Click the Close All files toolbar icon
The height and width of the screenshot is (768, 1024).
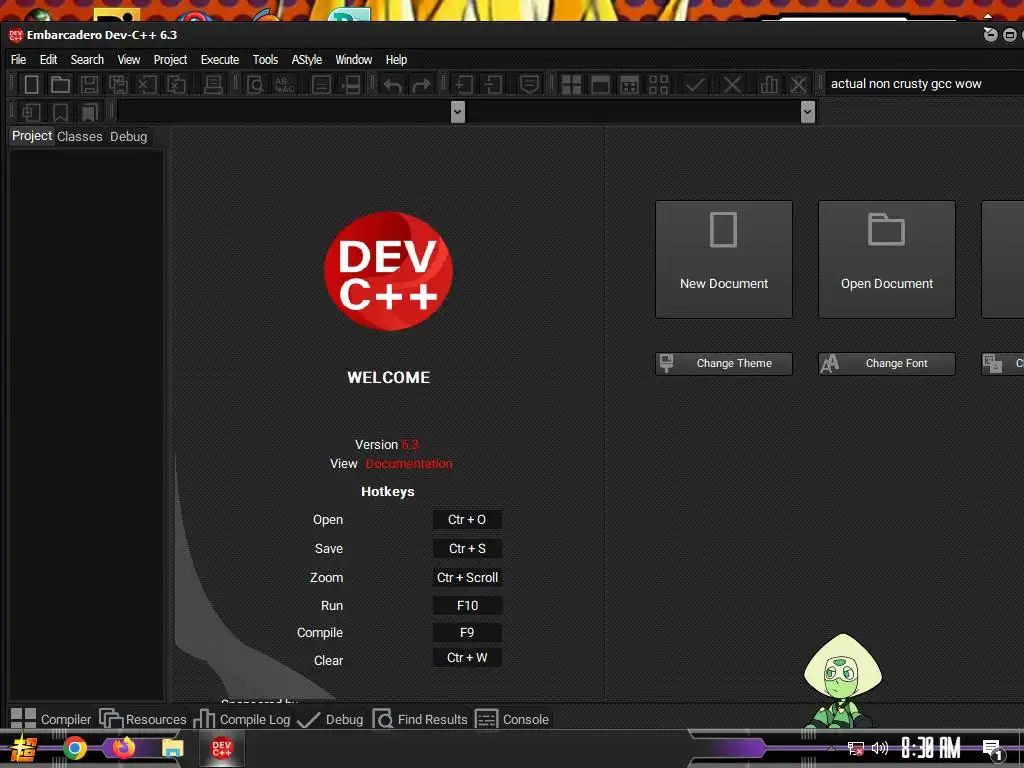176,84
